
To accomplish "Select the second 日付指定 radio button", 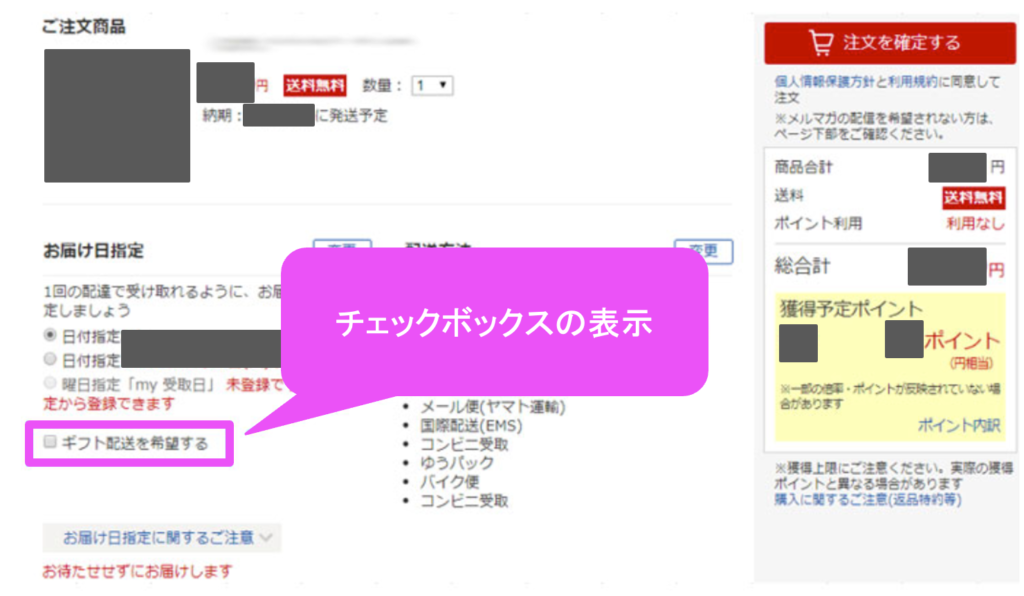I will click(x=50, y=359).
